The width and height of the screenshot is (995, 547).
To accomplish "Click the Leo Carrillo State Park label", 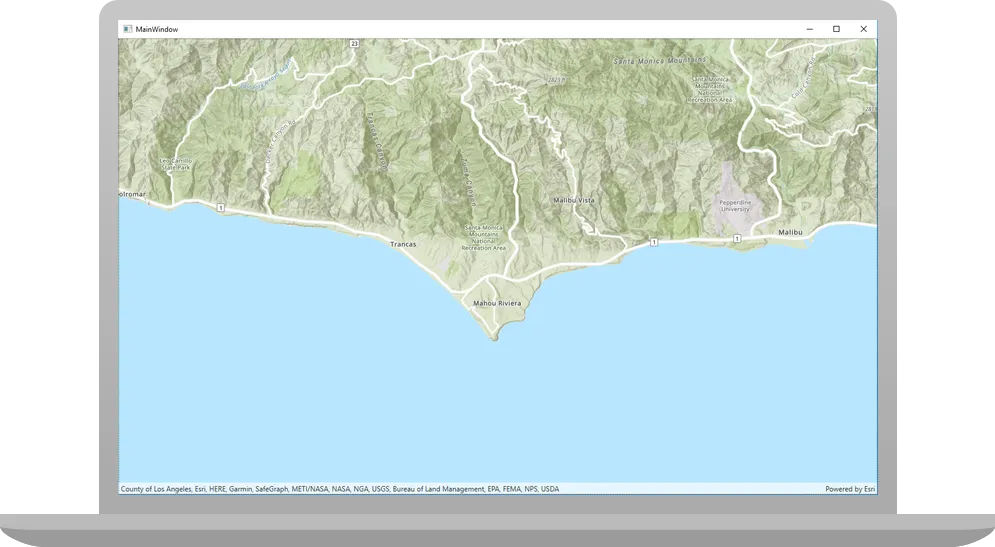I will (x=175, y=164).
